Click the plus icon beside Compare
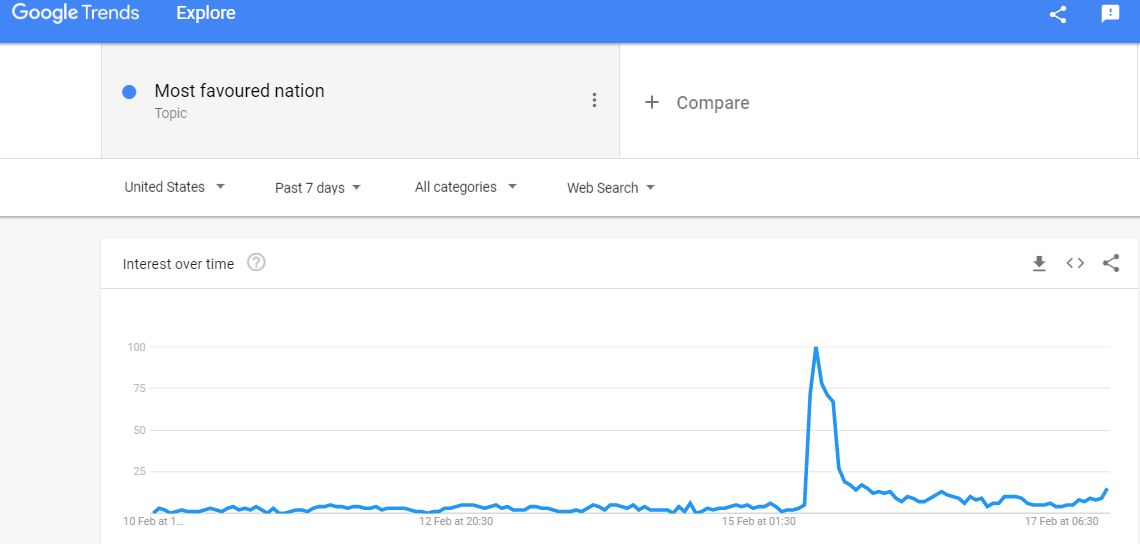Screen dimensions: 1140x544 (x=651, y=103)
